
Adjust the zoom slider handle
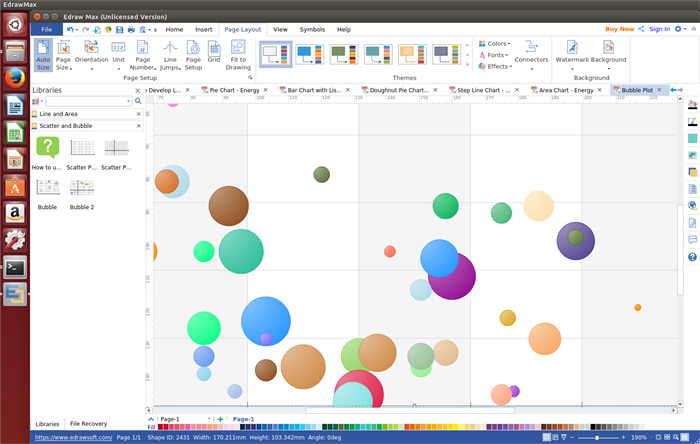pyautogui.click(x=597, y=438)
